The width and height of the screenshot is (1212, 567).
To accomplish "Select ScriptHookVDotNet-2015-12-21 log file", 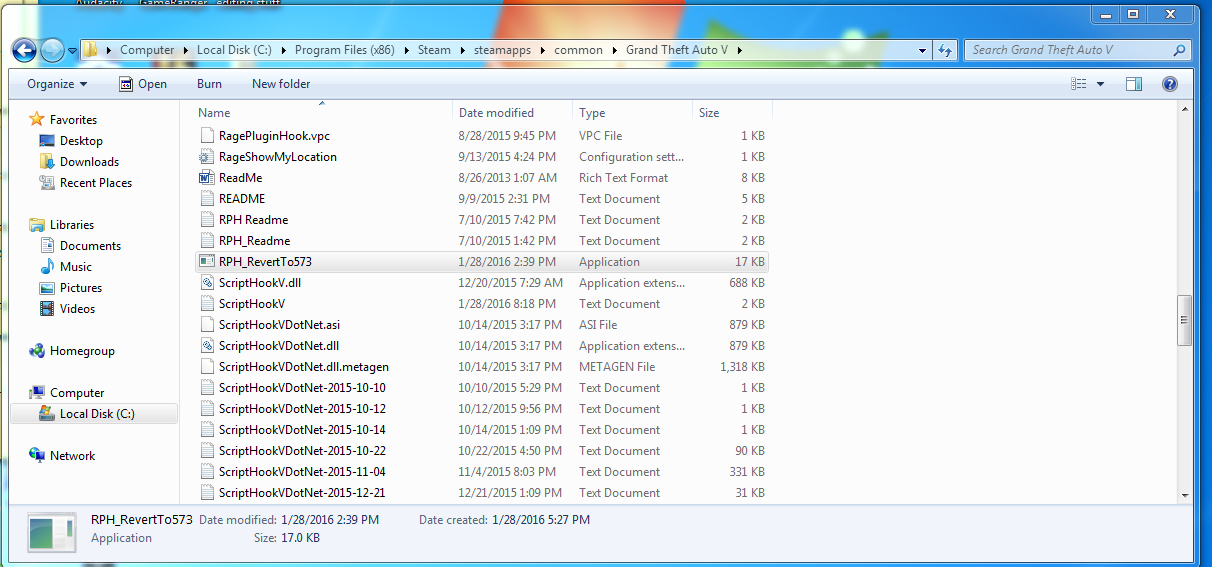I will 484,492.
